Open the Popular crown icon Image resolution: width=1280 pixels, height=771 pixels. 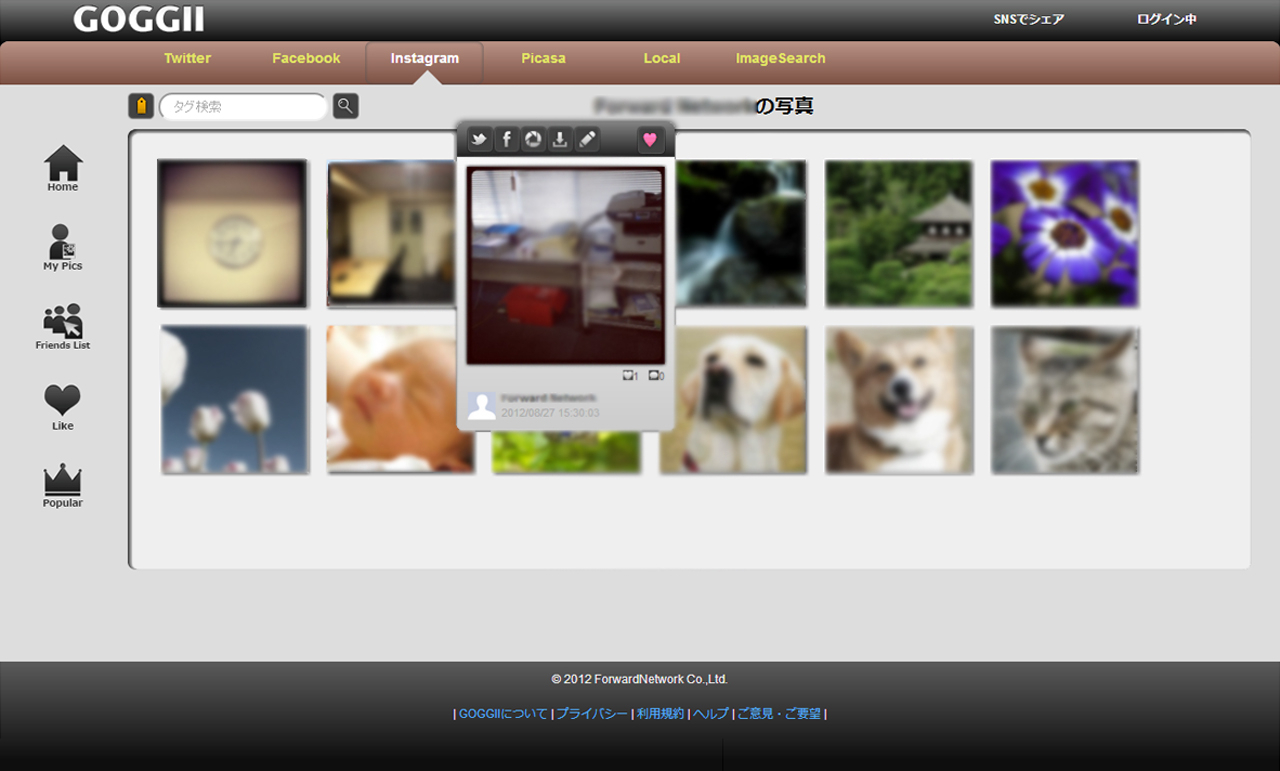coord(63,486)
